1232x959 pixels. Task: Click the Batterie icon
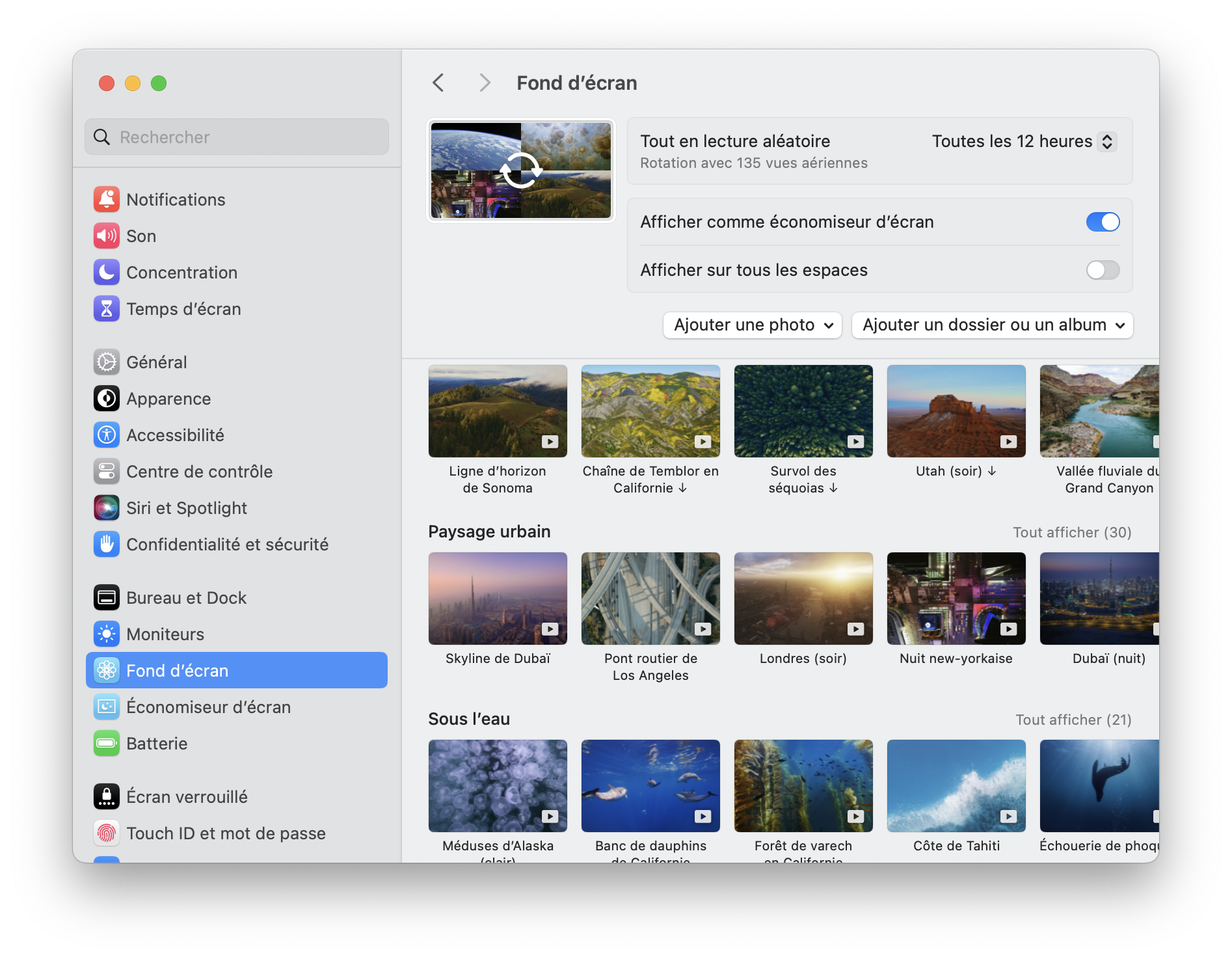pos(107,744)
